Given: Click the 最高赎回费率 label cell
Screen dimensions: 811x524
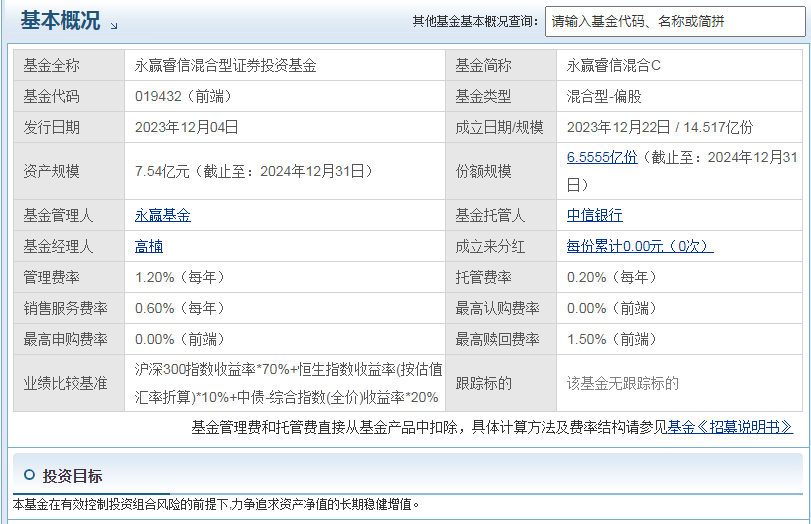Looking at the screenshot, I should (501, 339).
